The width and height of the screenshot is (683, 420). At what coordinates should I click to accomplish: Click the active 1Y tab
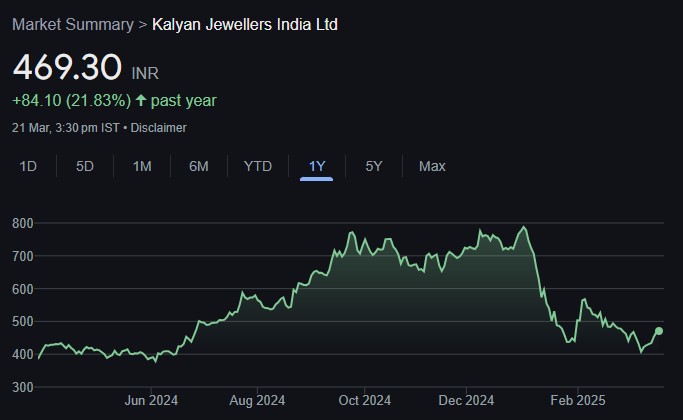tap(317, 166)
